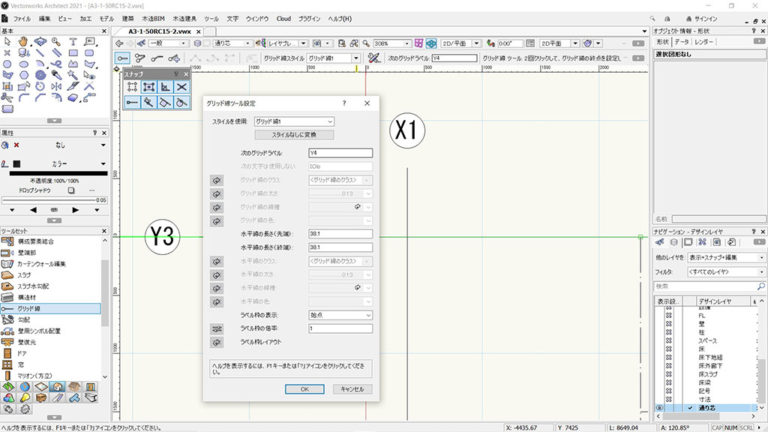Select the グリッド線 tool in the tool set
This screenshot has width=768, height=432.
[x=28, y=309]
